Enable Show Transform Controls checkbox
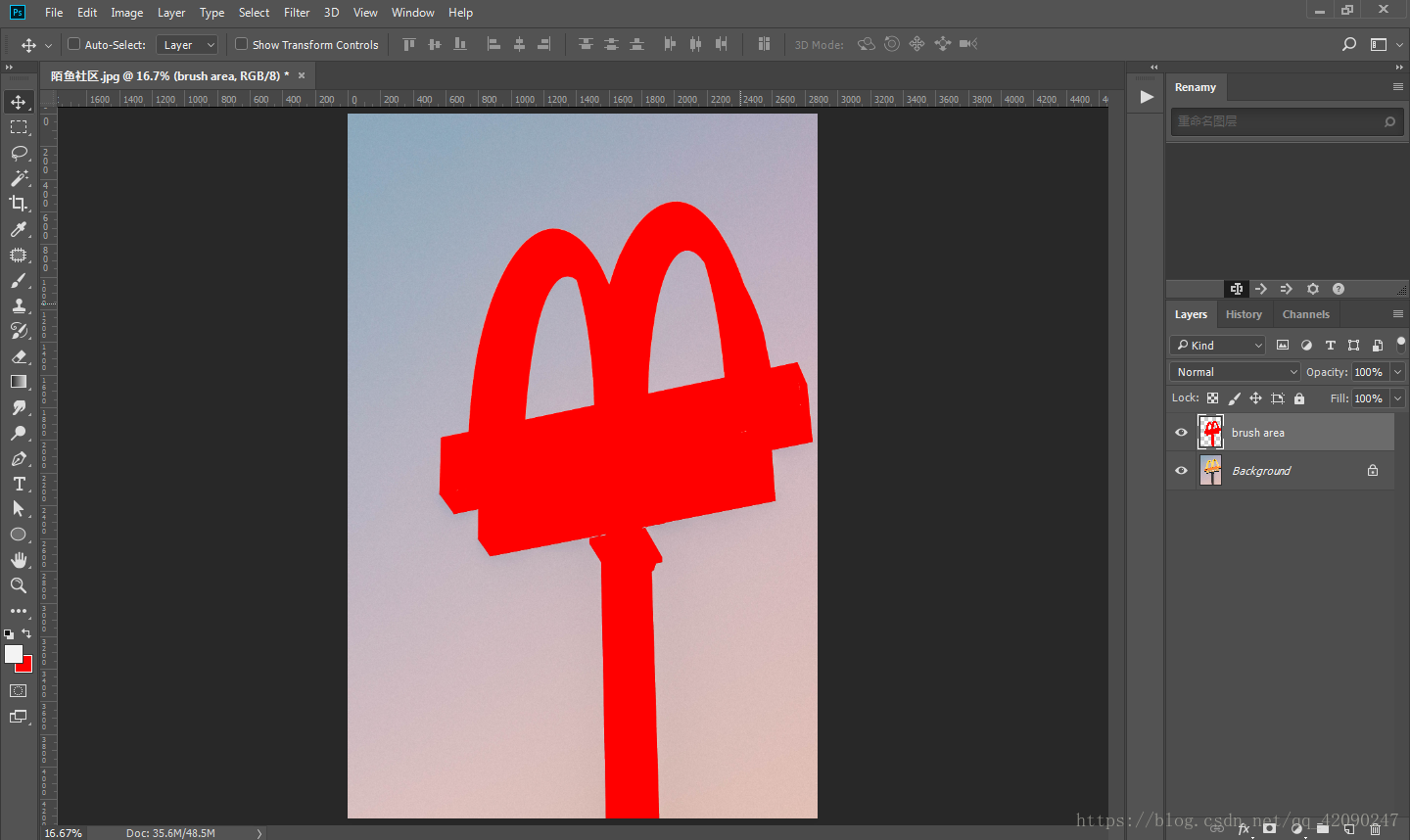1410x840 pixels. pos(242,44)
